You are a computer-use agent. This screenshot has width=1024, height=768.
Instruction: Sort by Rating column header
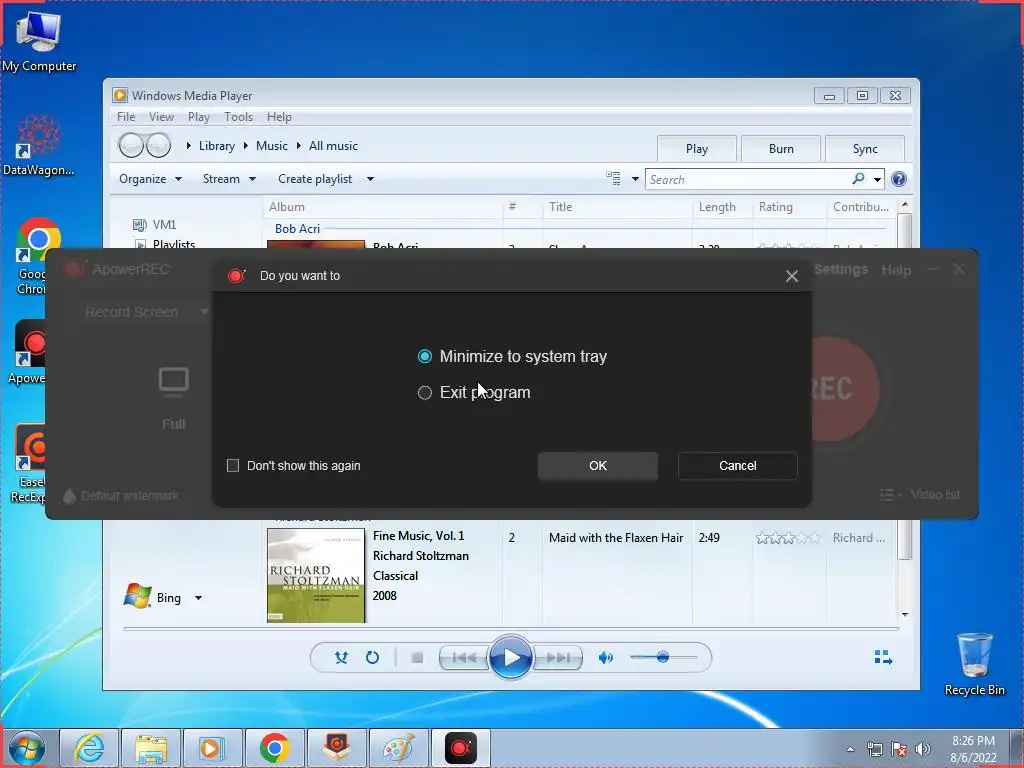point(775,207)
